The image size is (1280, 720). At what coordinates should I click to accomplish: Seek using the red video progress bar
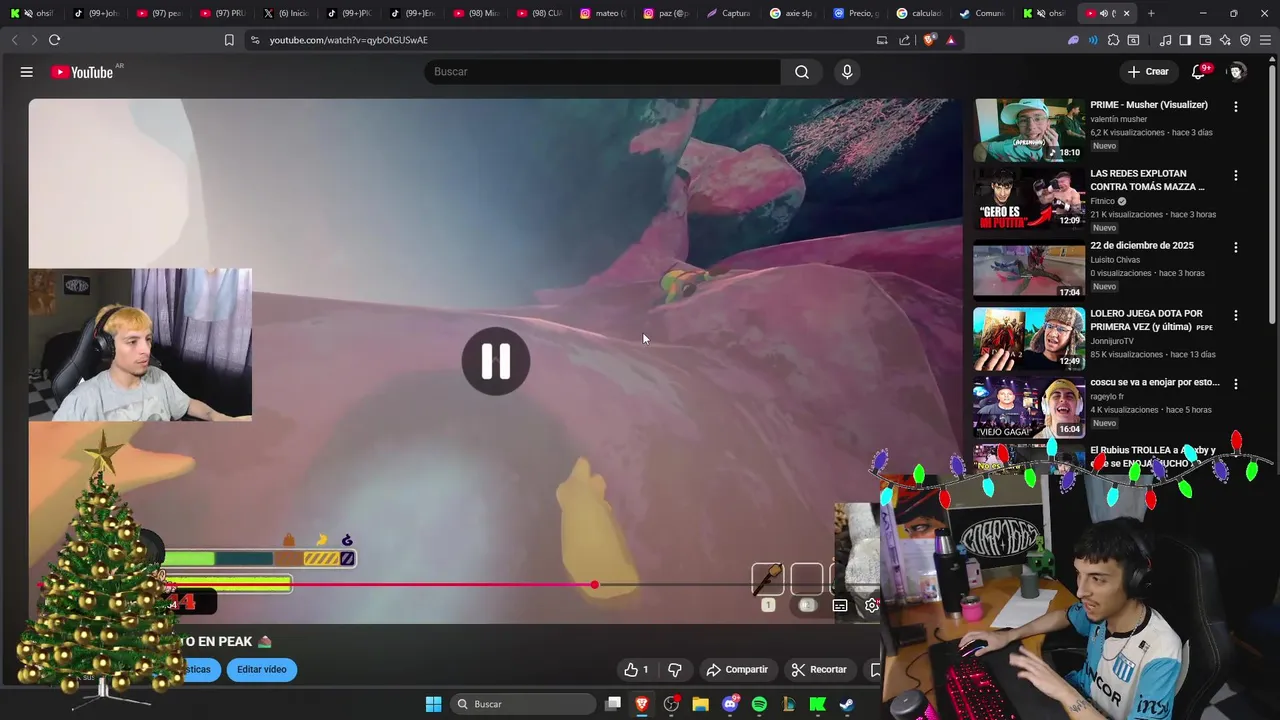[x=458, y=585]
